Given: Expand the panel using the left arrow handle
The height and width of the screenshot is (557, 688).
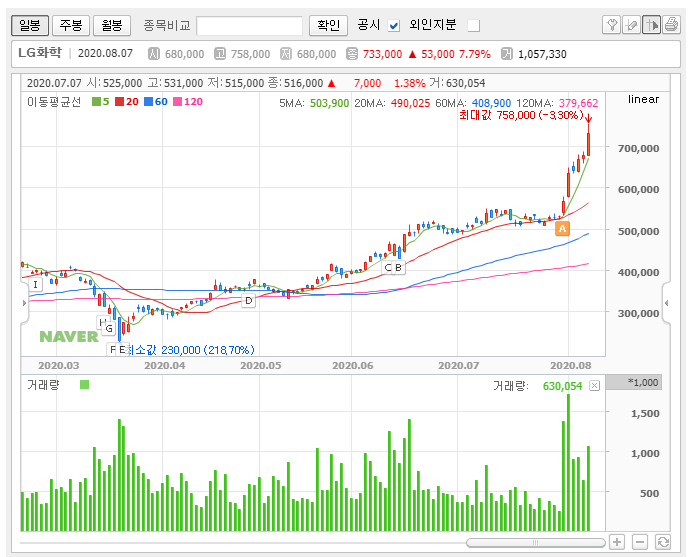Looking at the screenshot, I should click(24, 303).
